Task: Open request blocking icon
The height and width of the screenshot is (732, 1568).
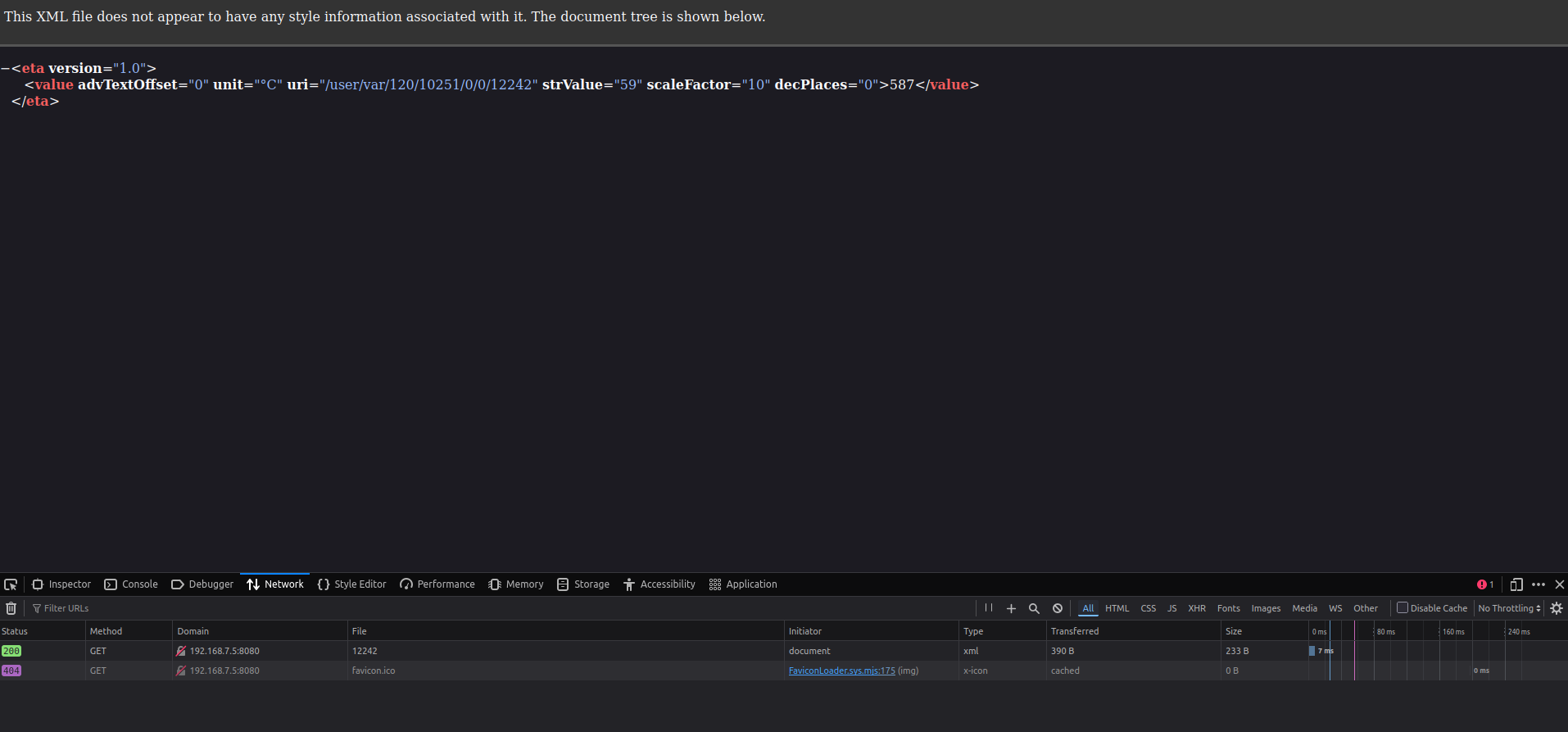Action: click(1058, 608)
